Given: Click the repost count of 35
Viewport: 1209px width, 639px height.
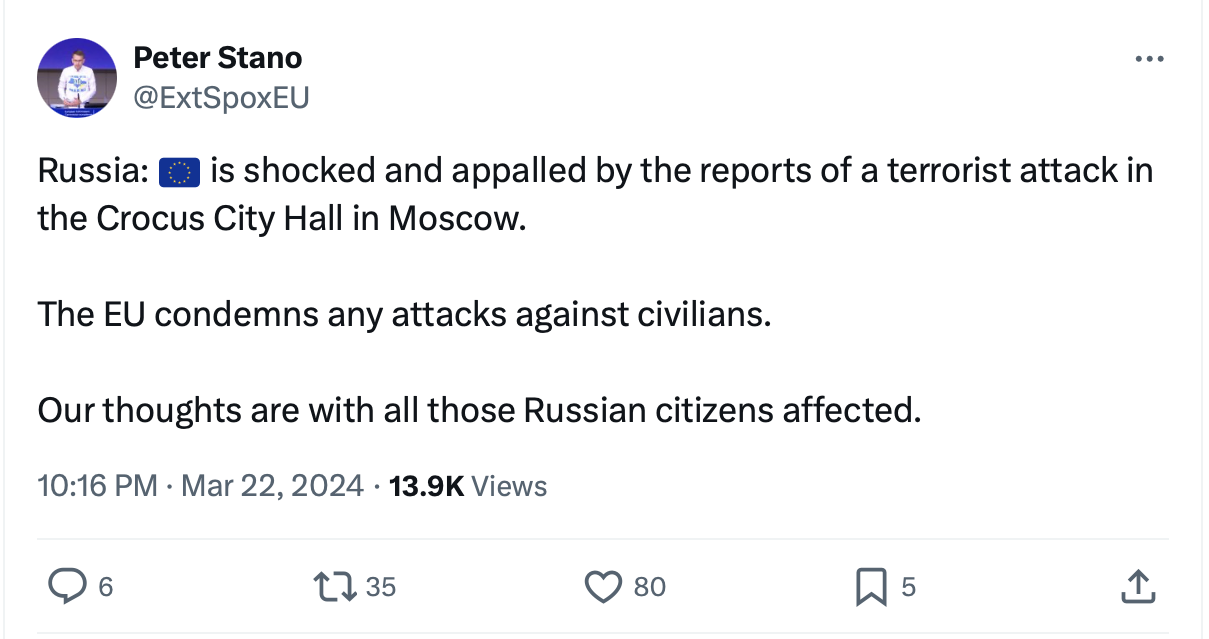Looking at the screenshot, I should (x=380, y=587).
